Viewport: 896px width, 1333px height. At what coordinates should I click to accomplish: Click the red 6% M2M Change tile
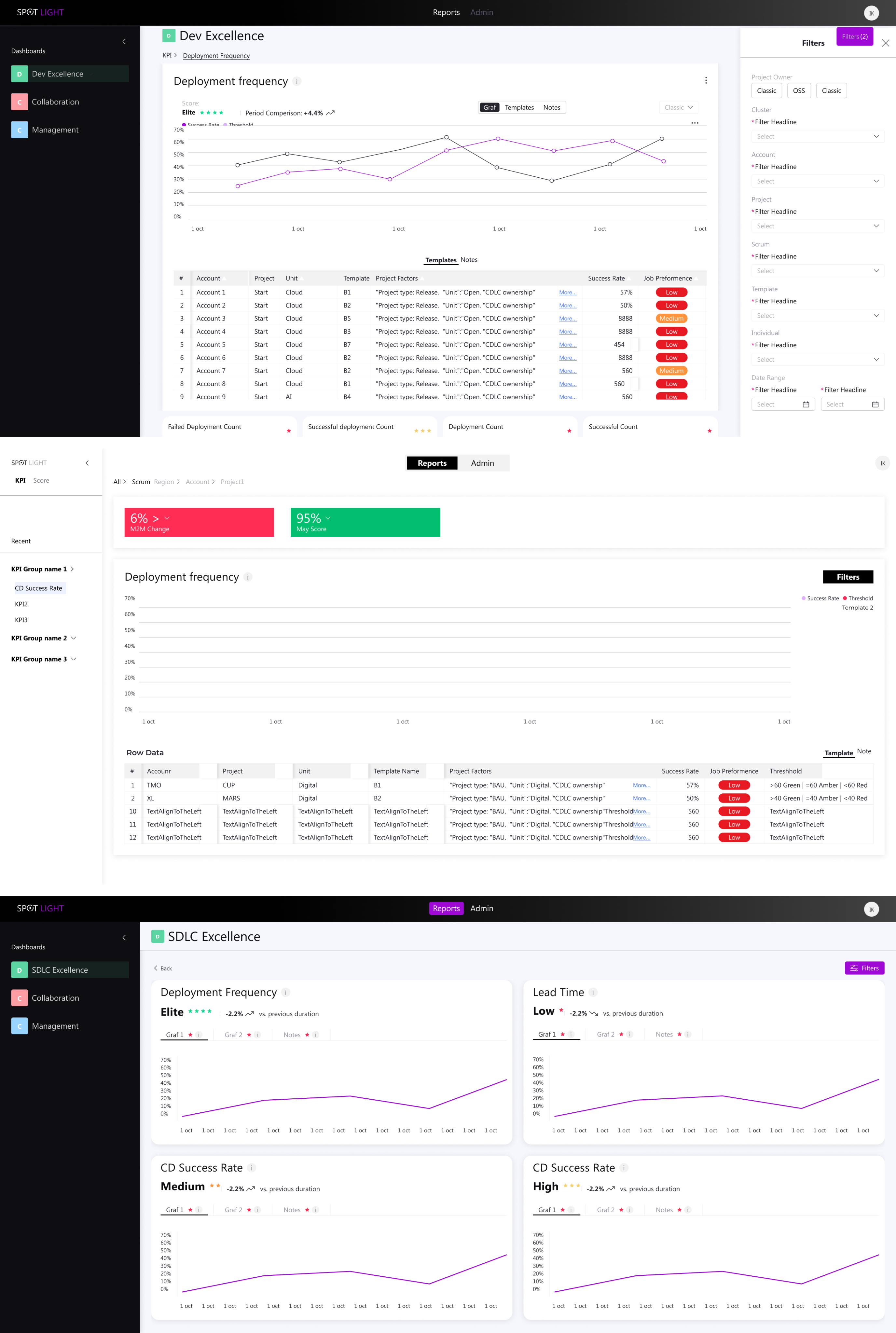[x=199, y=522]
